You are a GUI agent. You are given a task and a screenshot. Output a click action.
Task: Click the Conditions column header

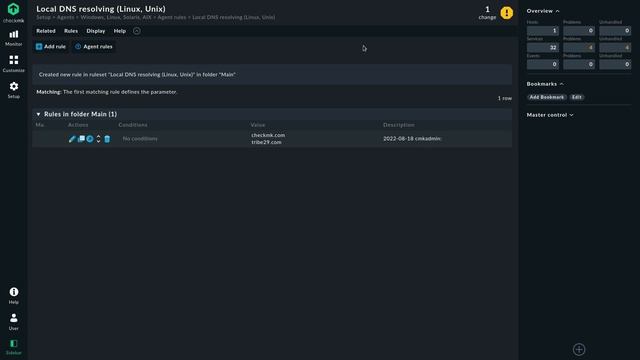pyautogui.click(x=133, y=125)
